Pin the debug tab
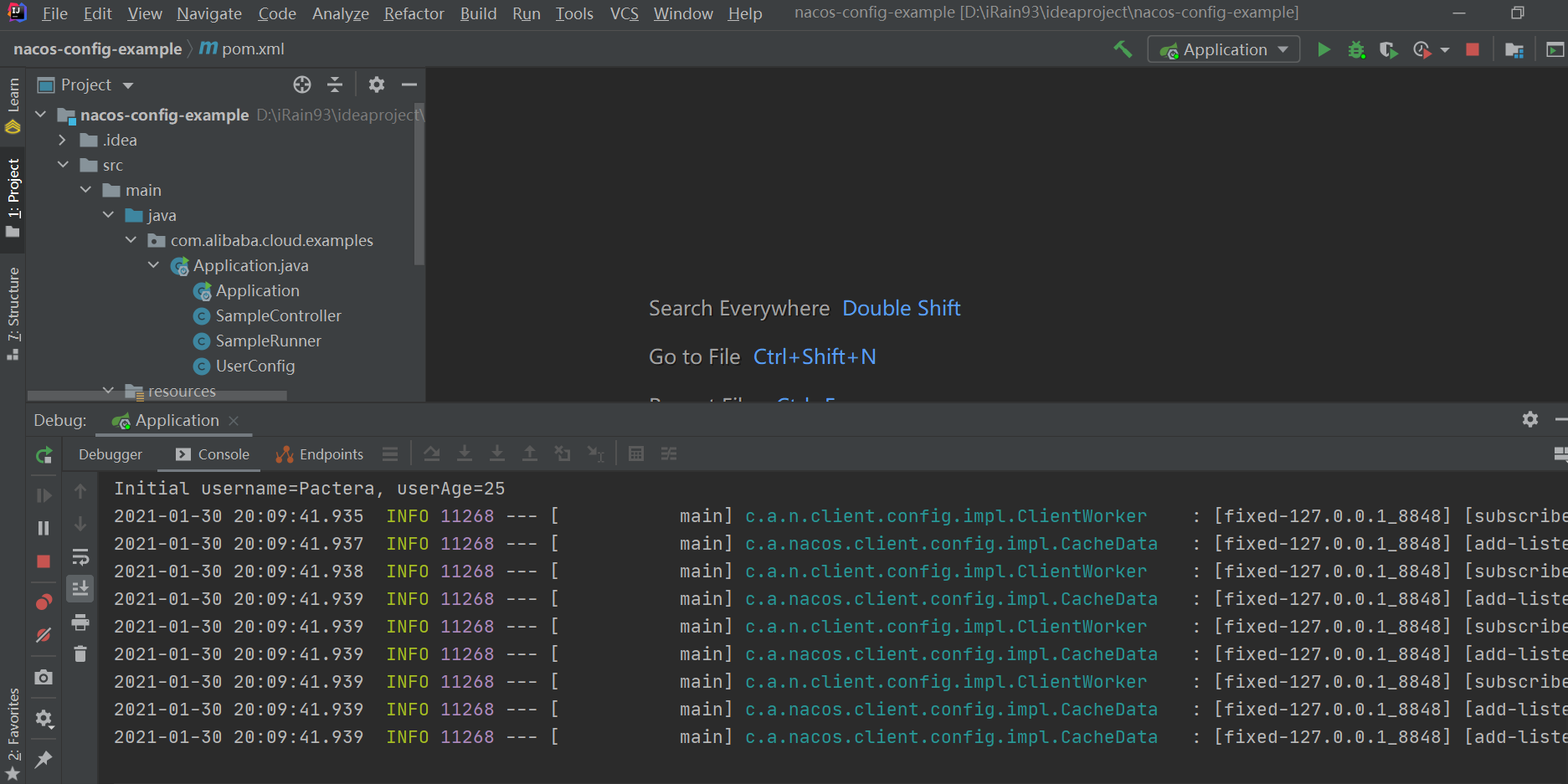The image size is (1568, 784). click(44, 760)
